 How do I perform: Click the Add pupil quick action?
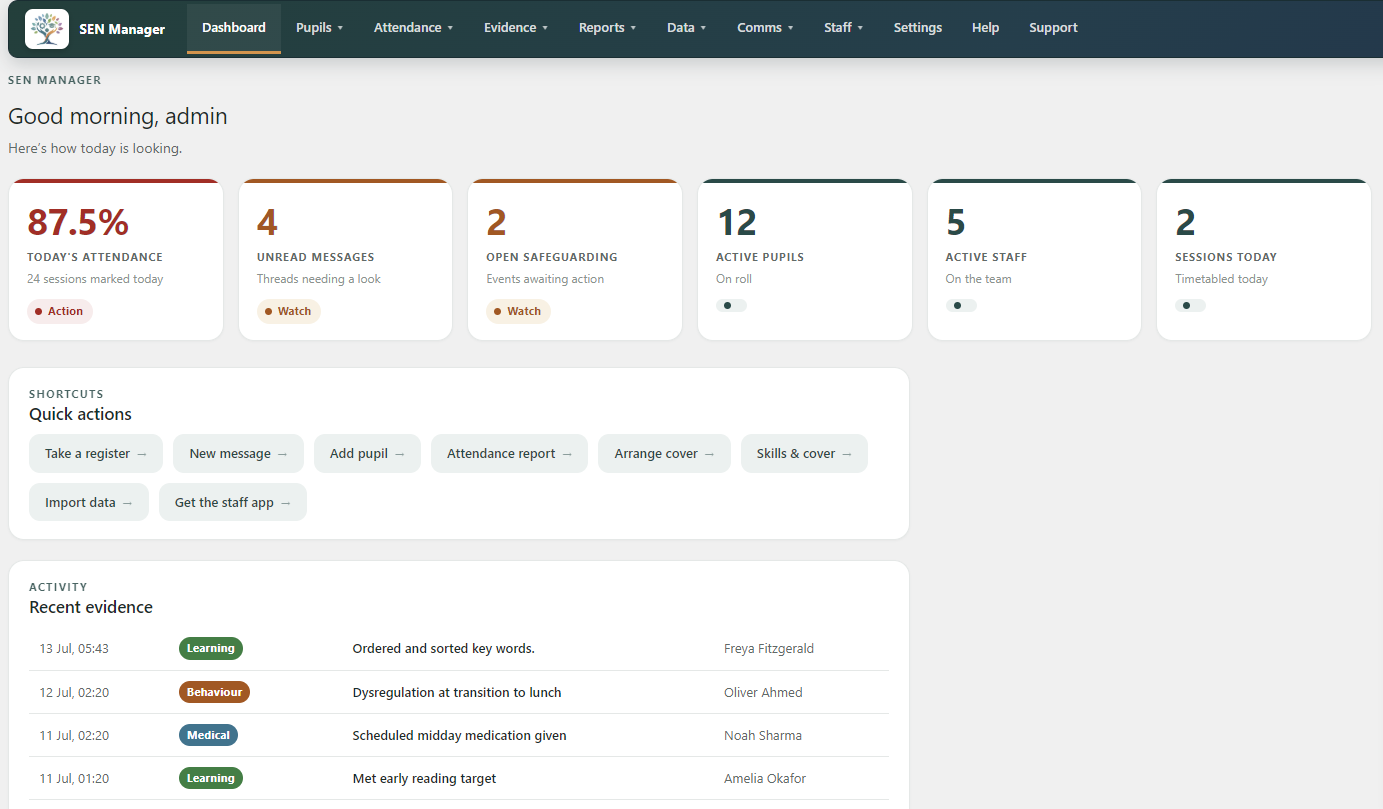click(x=367, y=453)
